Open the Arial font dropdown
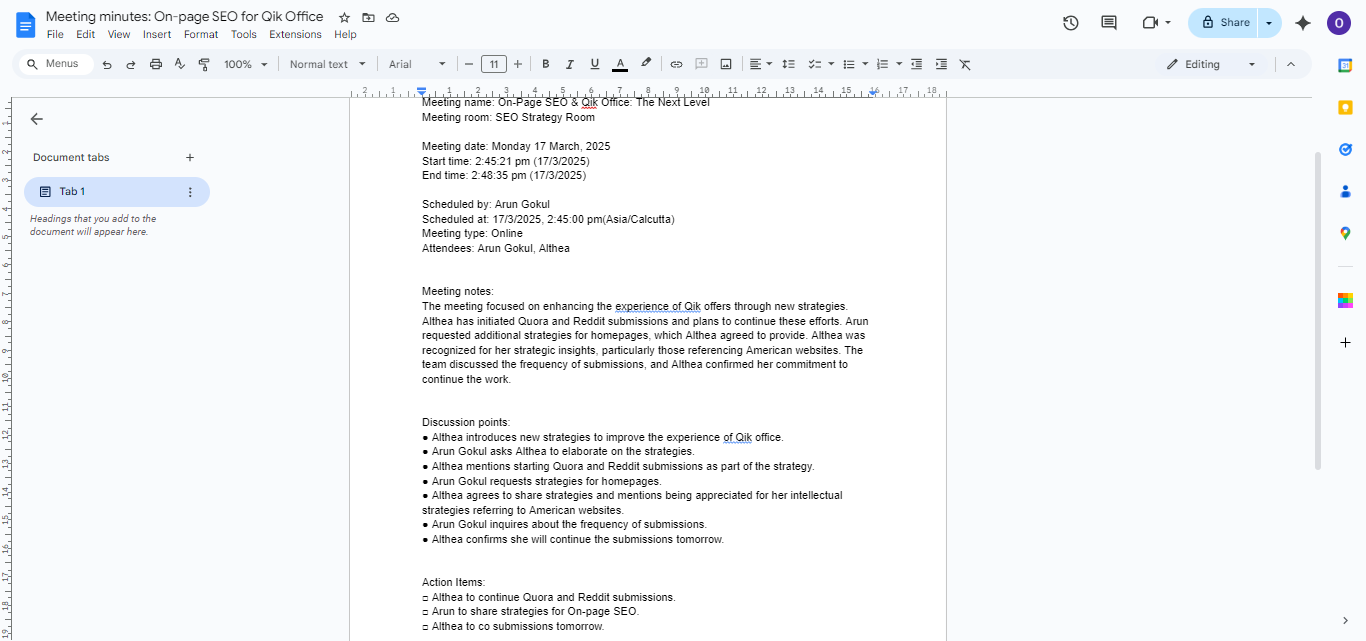 [x=417, y=64]
